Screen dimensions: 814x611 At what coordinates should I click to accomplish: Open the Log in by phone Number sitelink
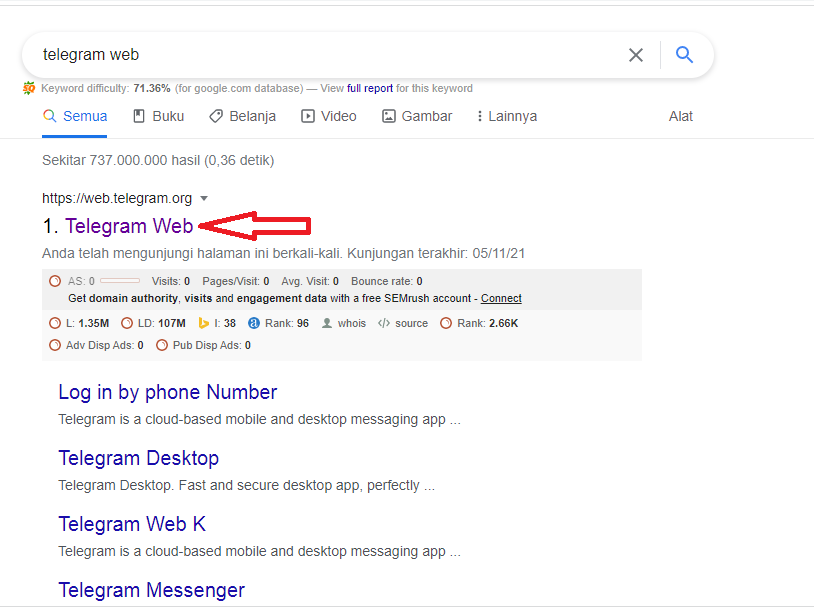(167, 392)
